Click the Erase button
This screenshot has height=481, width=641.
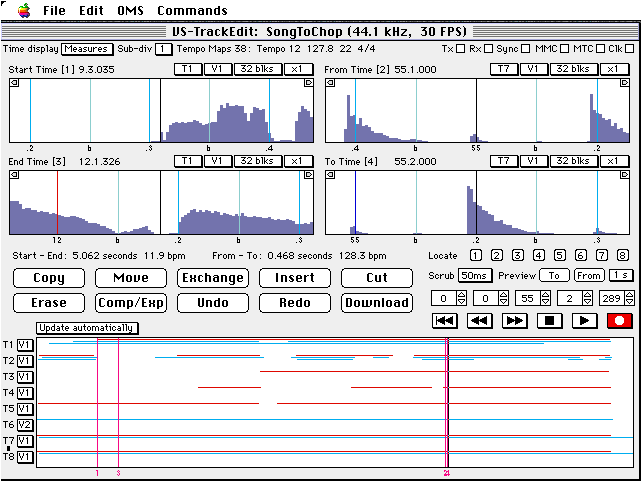49,303
